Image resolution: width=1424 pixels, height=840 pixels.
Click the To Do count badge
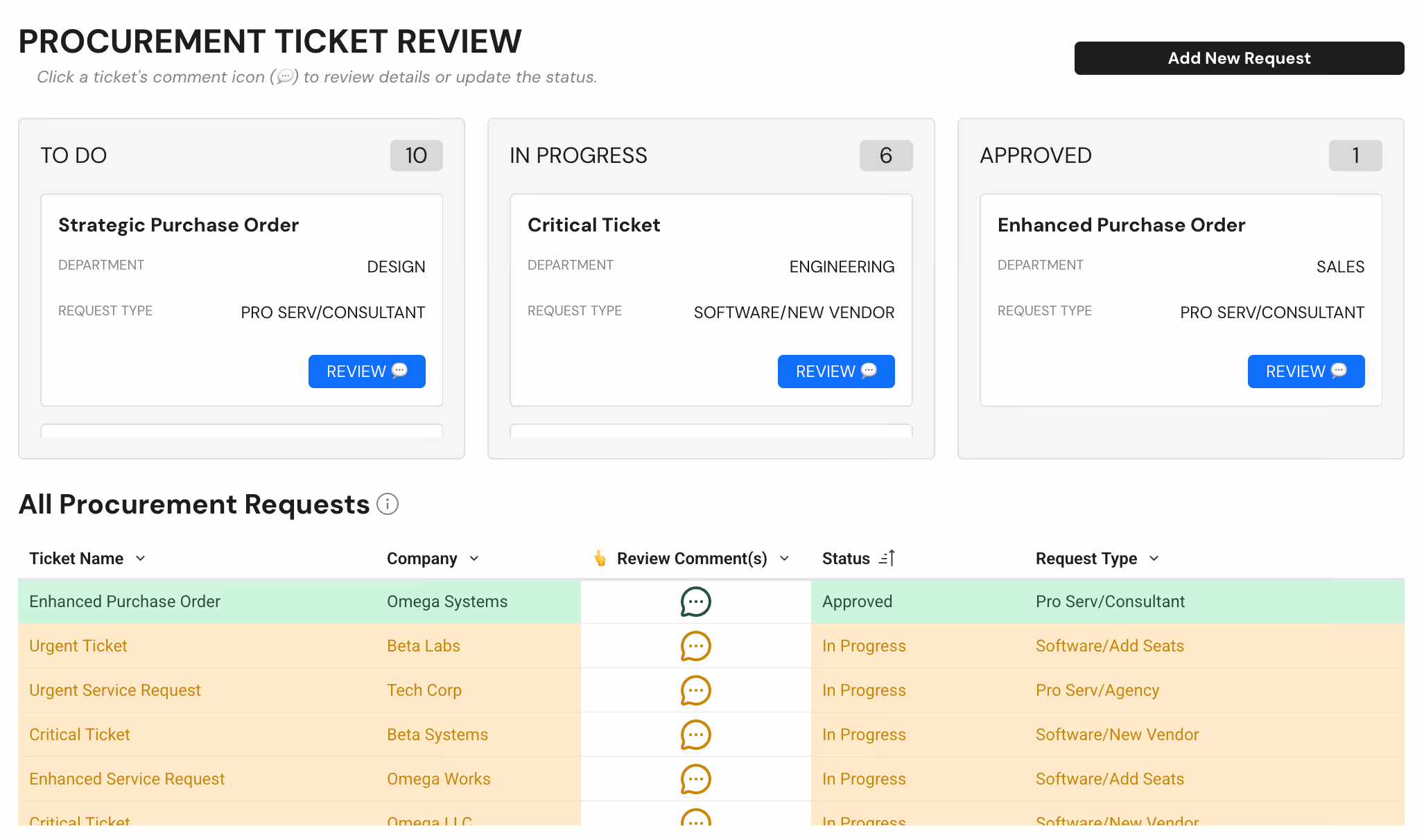(x=416, y=155)
